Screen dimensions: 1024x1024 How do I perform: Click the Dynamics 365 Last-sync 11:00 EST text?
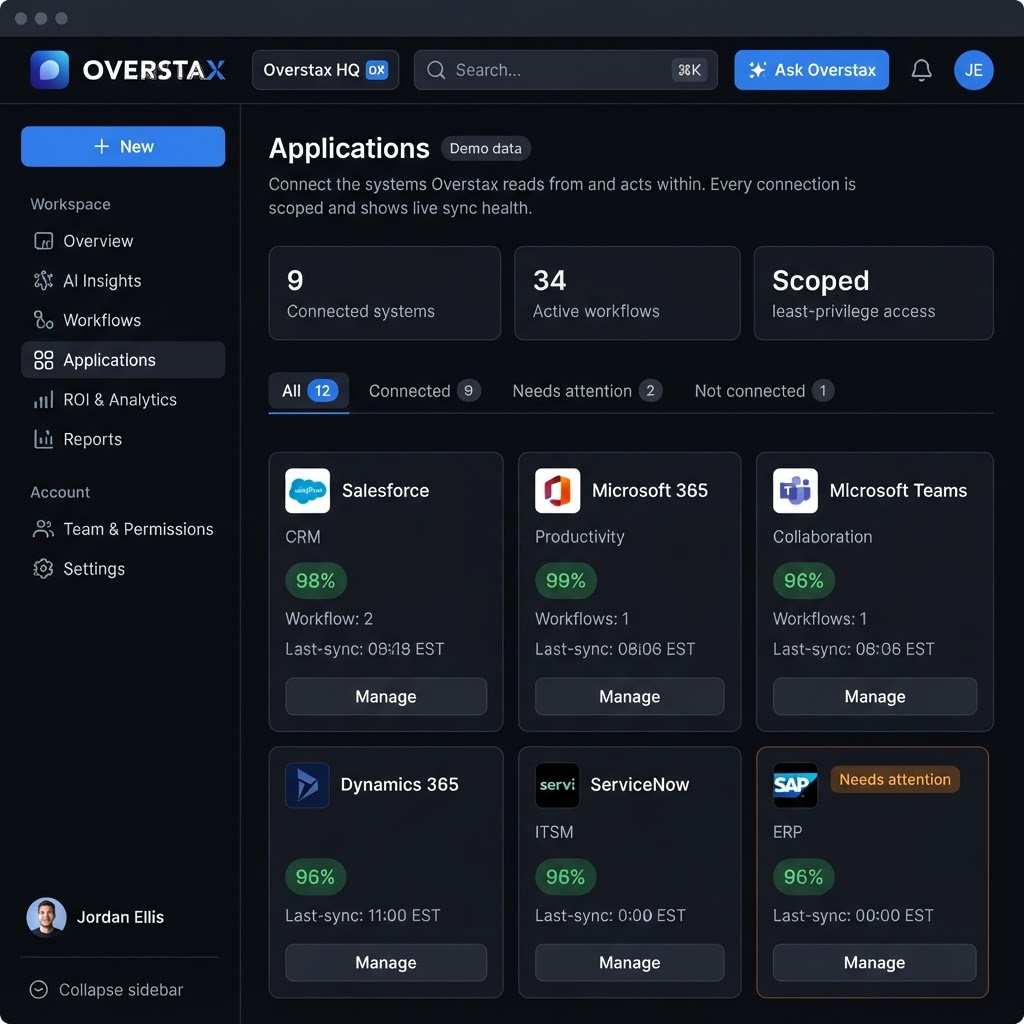362,916
